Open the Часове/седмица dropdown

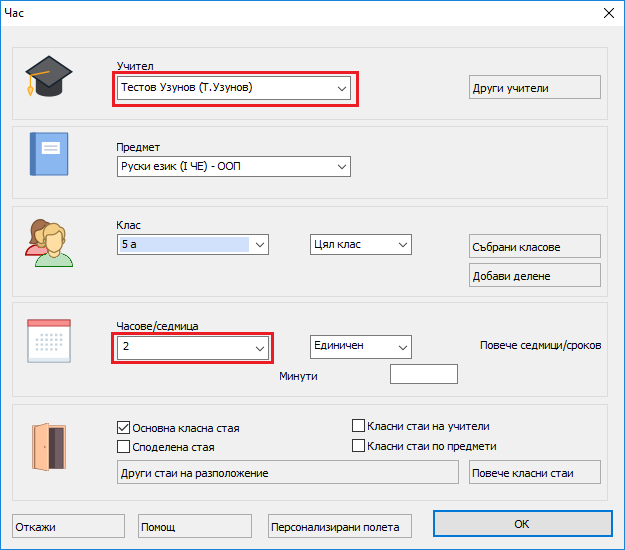click(260, 348)
